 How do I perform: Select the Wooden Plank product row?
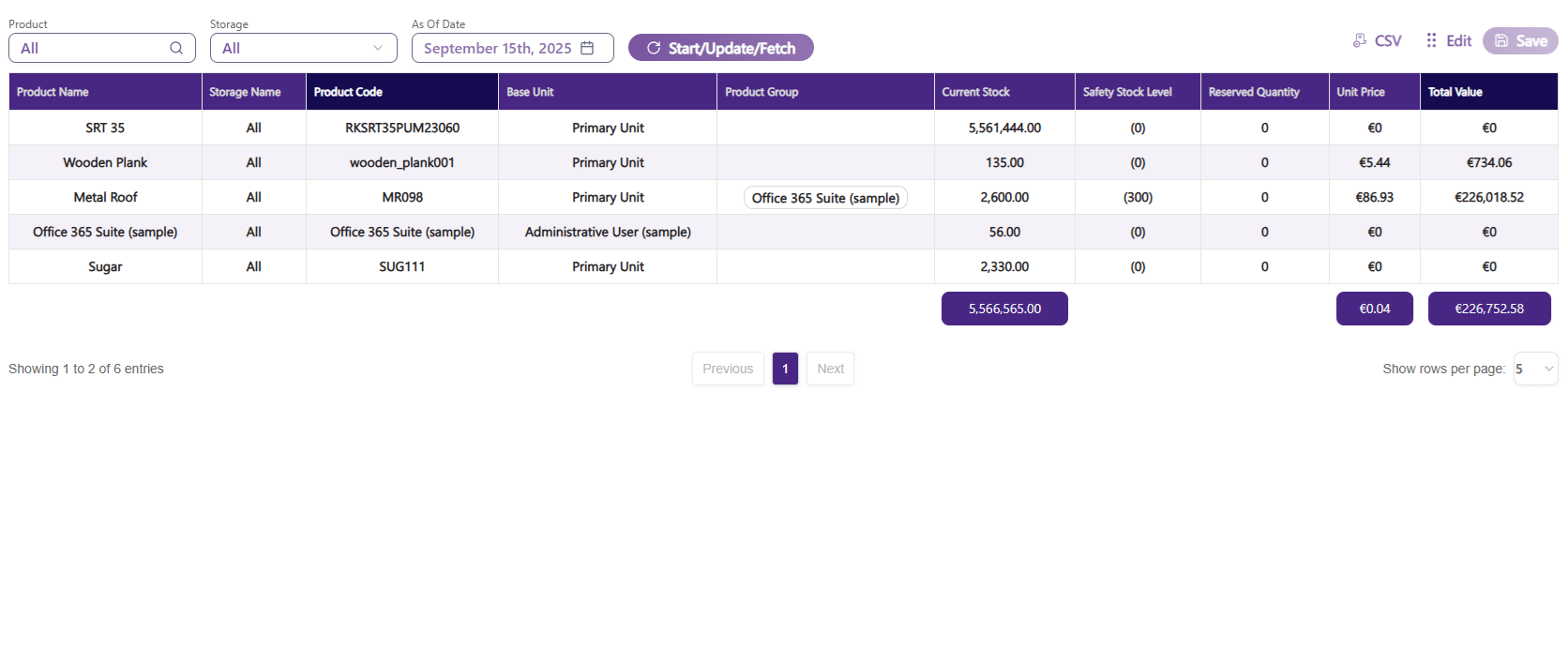click(x=105, y=162)
